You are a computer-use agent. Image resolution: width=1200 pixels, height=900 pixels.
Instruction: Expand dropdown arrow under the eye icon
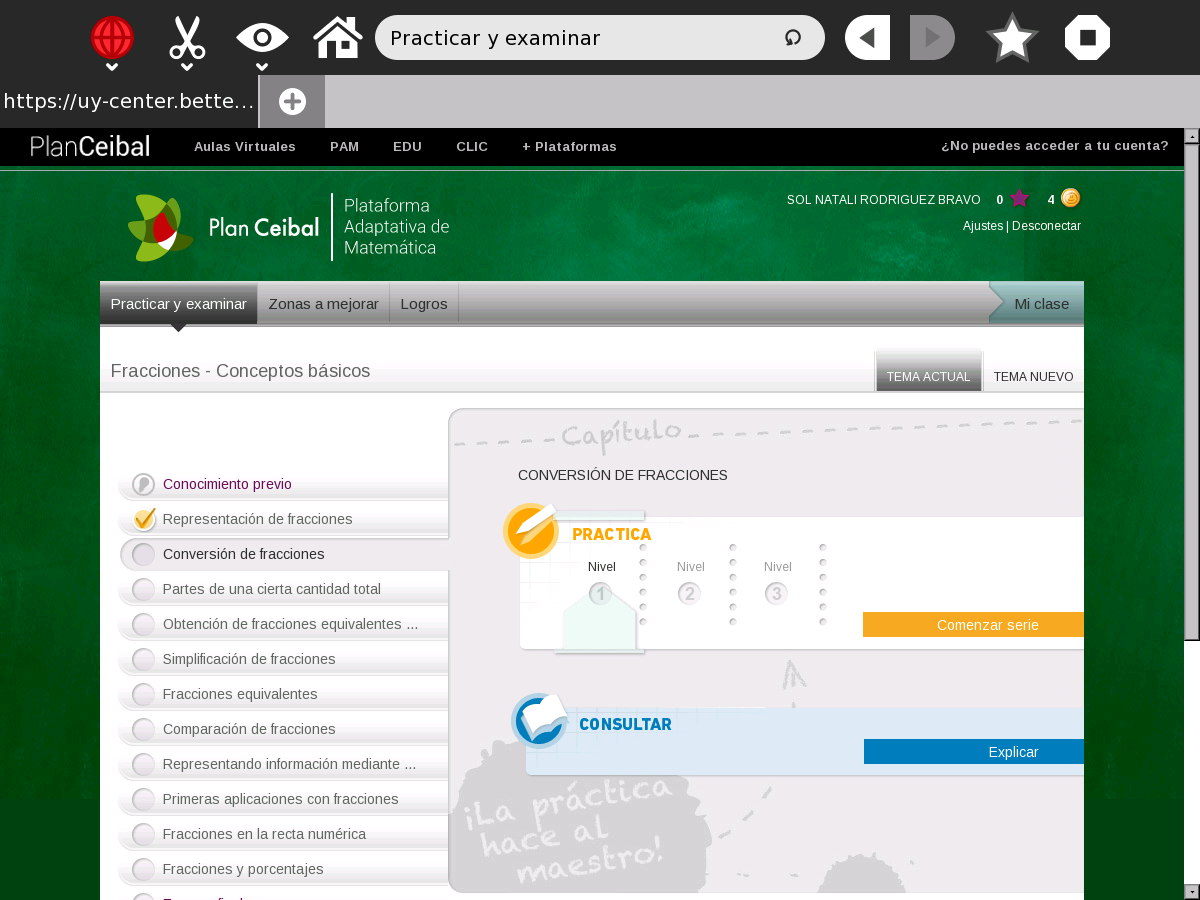click(262, 67)
